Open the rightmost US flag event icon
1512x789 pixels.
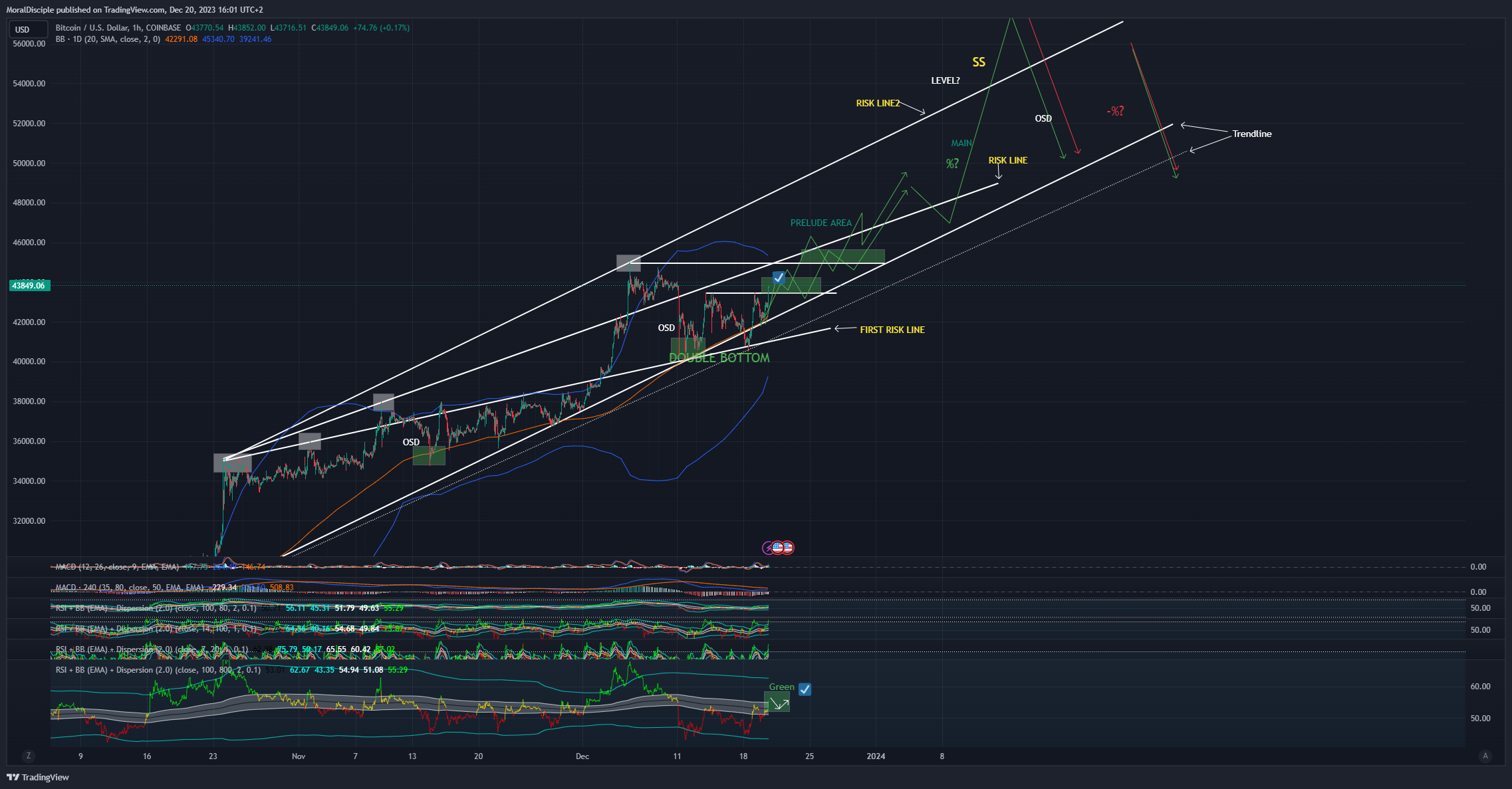click(788, 548)
